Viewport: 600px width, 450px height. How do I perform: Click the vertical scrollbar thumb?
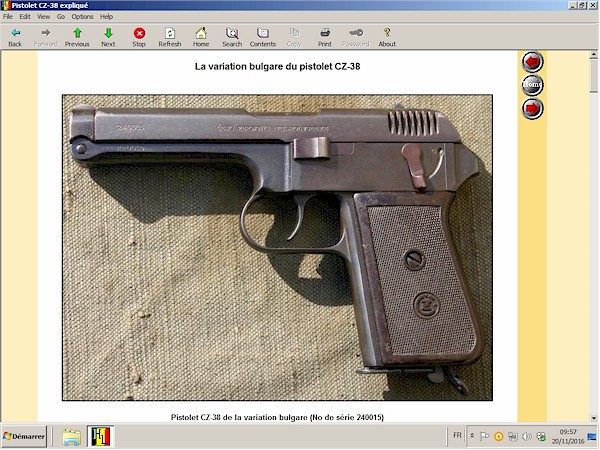[x=593, y=75]
